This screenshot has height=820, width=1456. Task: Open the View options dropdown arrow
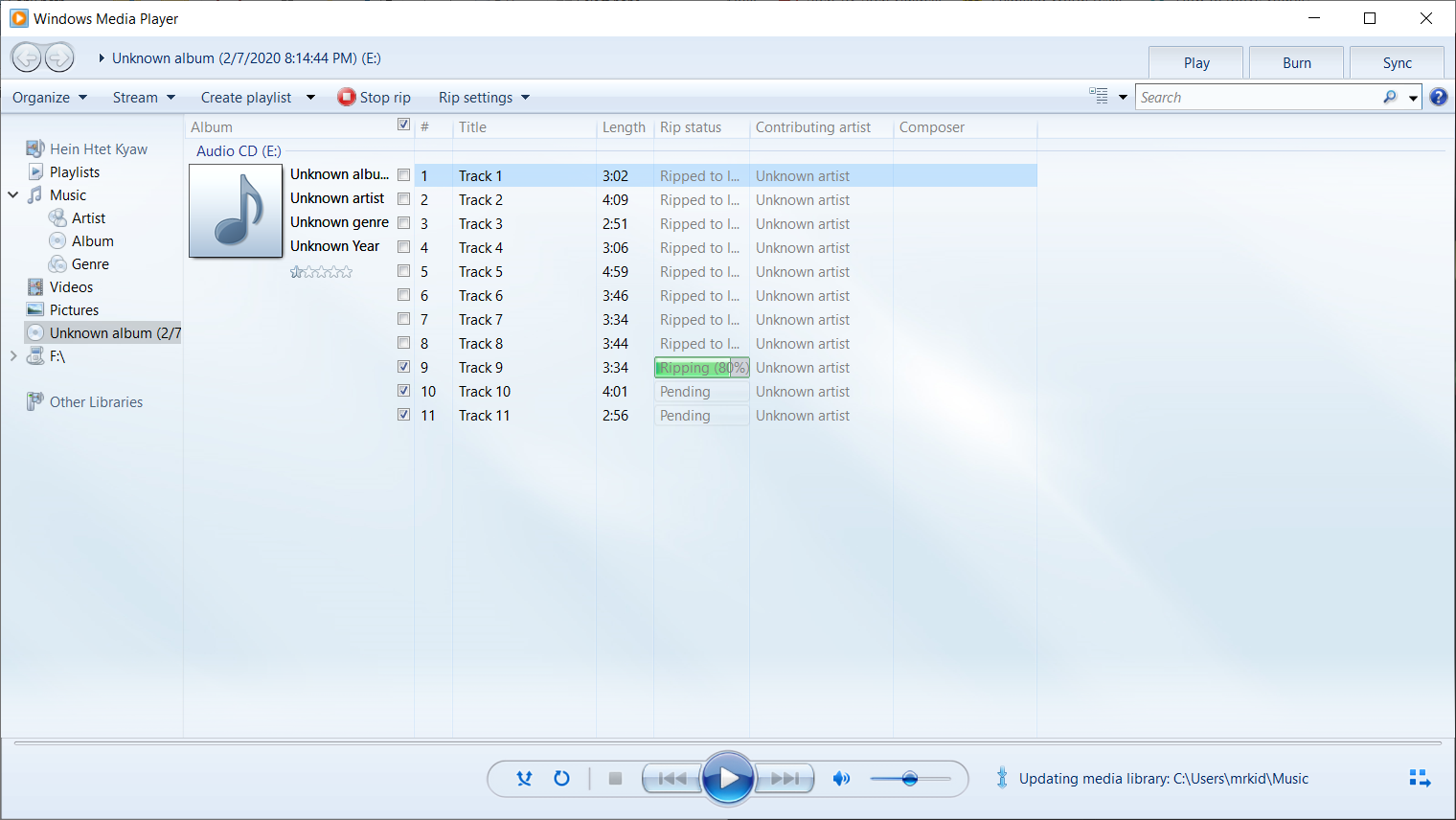(1123, 97)
